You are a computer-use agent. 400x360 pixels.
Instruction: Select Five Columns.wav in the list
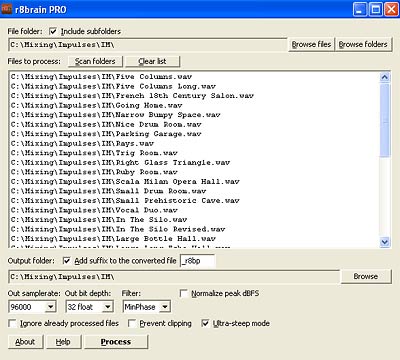coord(101,77)
